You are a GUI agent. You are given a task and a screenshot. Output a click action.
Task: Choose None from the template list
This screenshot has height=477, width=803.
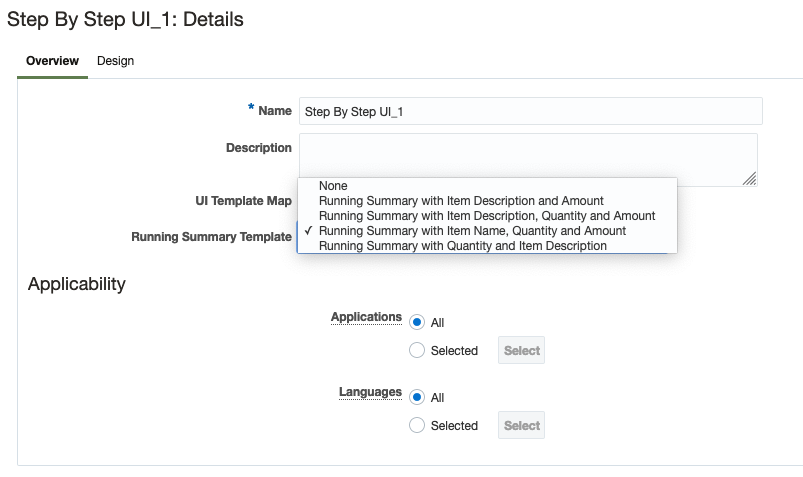point(333,186)
